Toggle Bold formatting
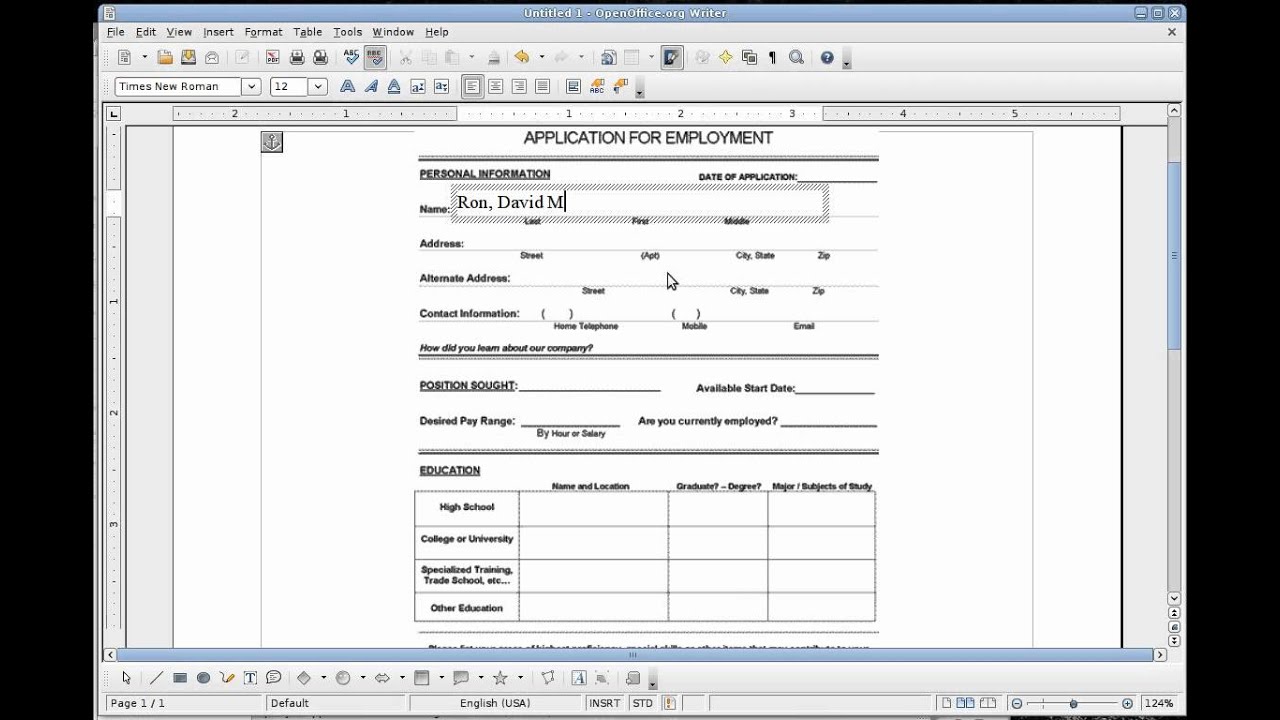This screenshot has width=1280, height=720. pyautogui.click(x=347, y=87)
